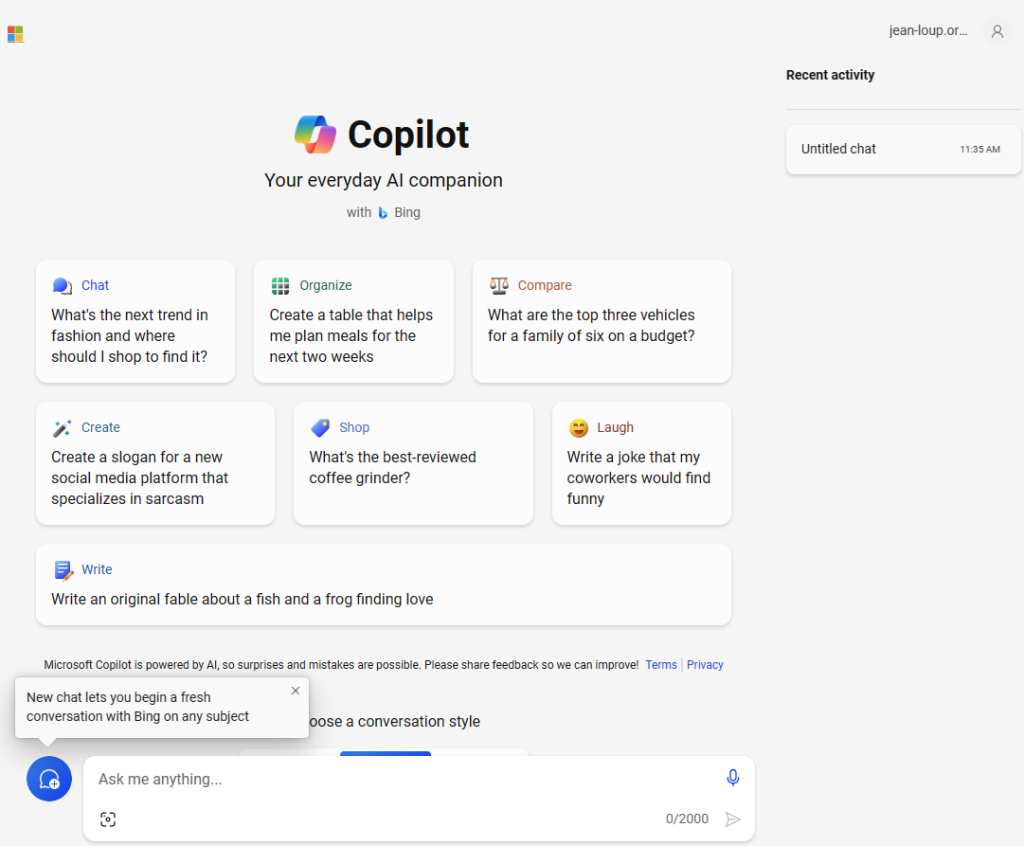Screen dimensions: 1024x846
Task: Activate the microphone voice input
Action: coord(733,777)
